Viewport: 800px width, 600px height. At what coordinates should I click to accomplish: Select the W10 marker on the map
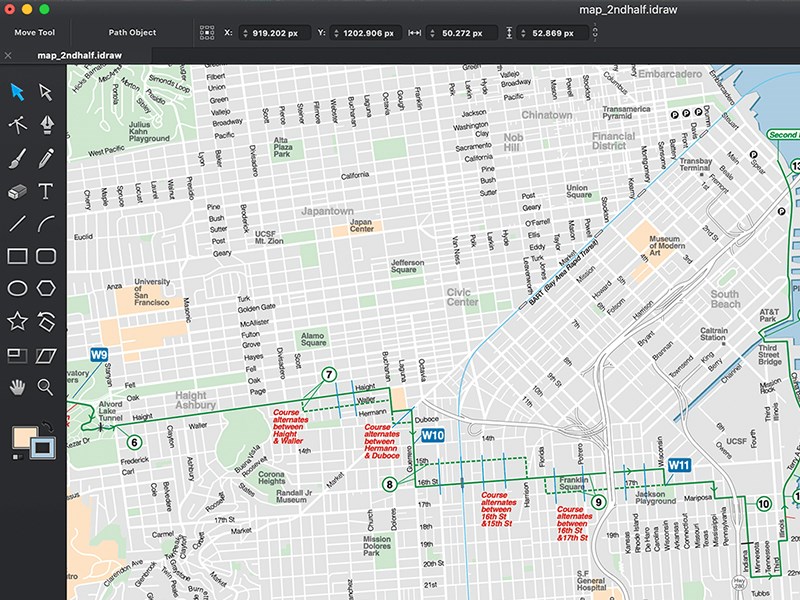pos(433,435)
